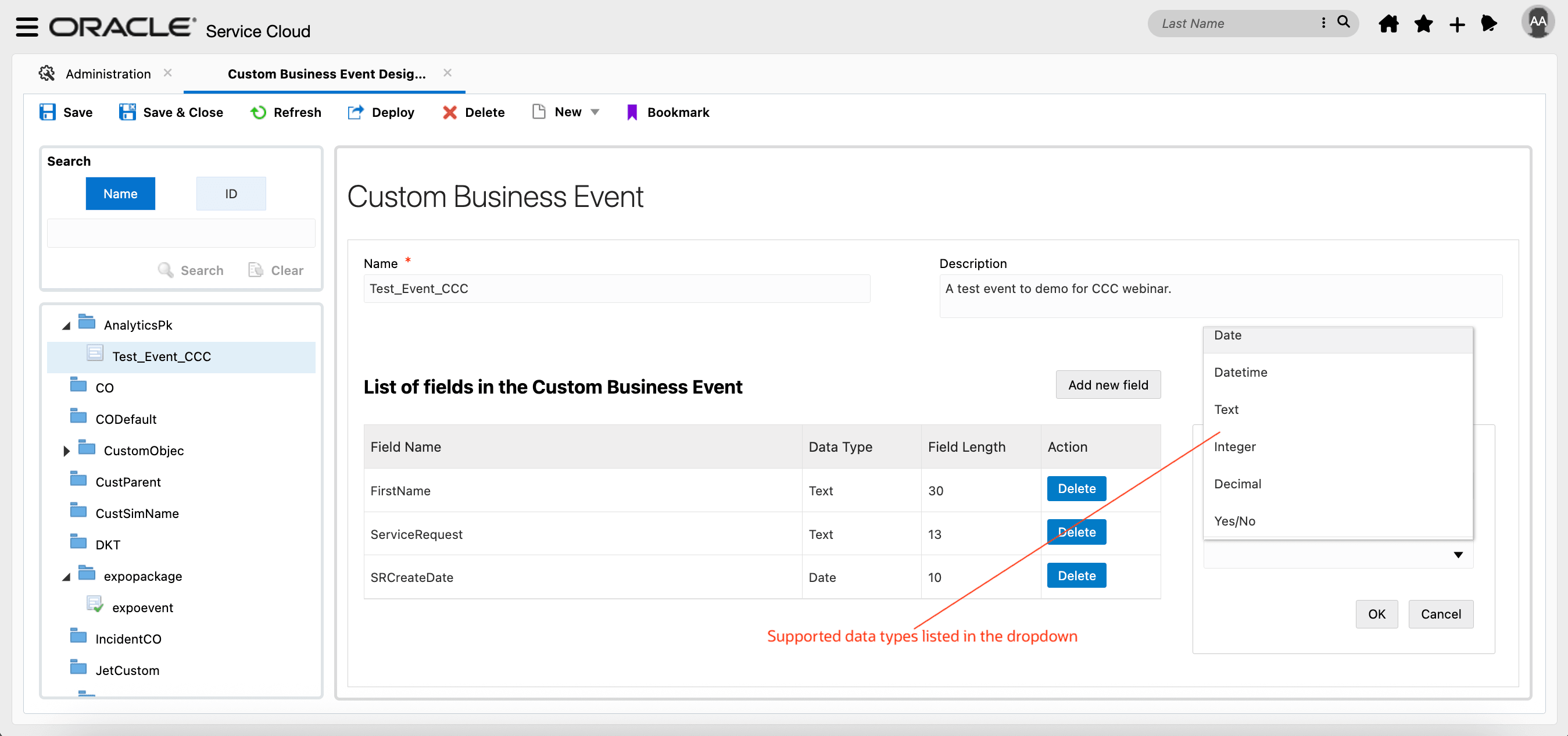Viewport: 1568px width, 736px height.
Task: Expand the CustomObjec folder
Action: pos(66,451)
